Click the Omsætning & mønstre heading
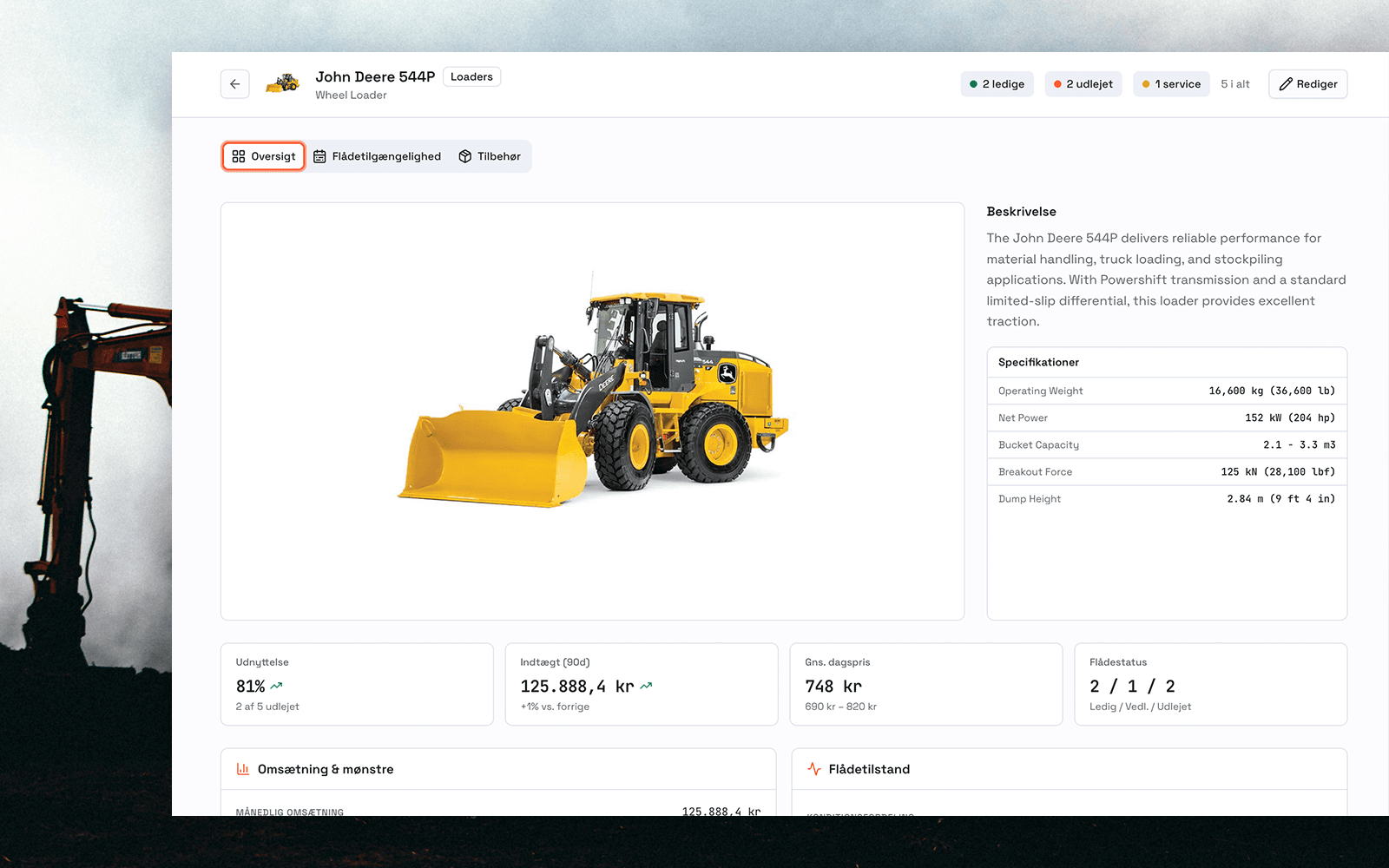Viewport: 1389px width, 868px height. point(326,769)
